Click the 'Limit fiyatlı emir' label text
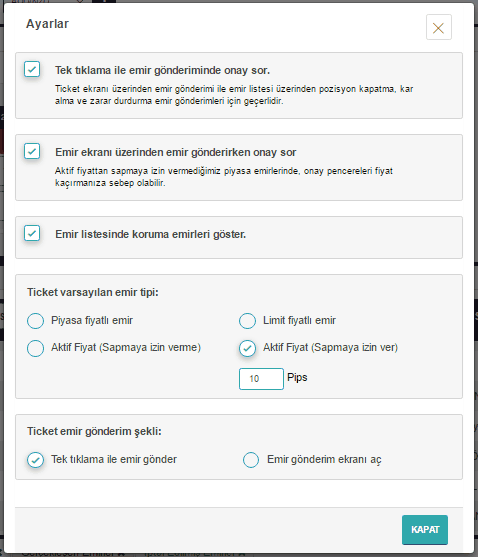The image size is (478, 557). (x=299, y=320)
